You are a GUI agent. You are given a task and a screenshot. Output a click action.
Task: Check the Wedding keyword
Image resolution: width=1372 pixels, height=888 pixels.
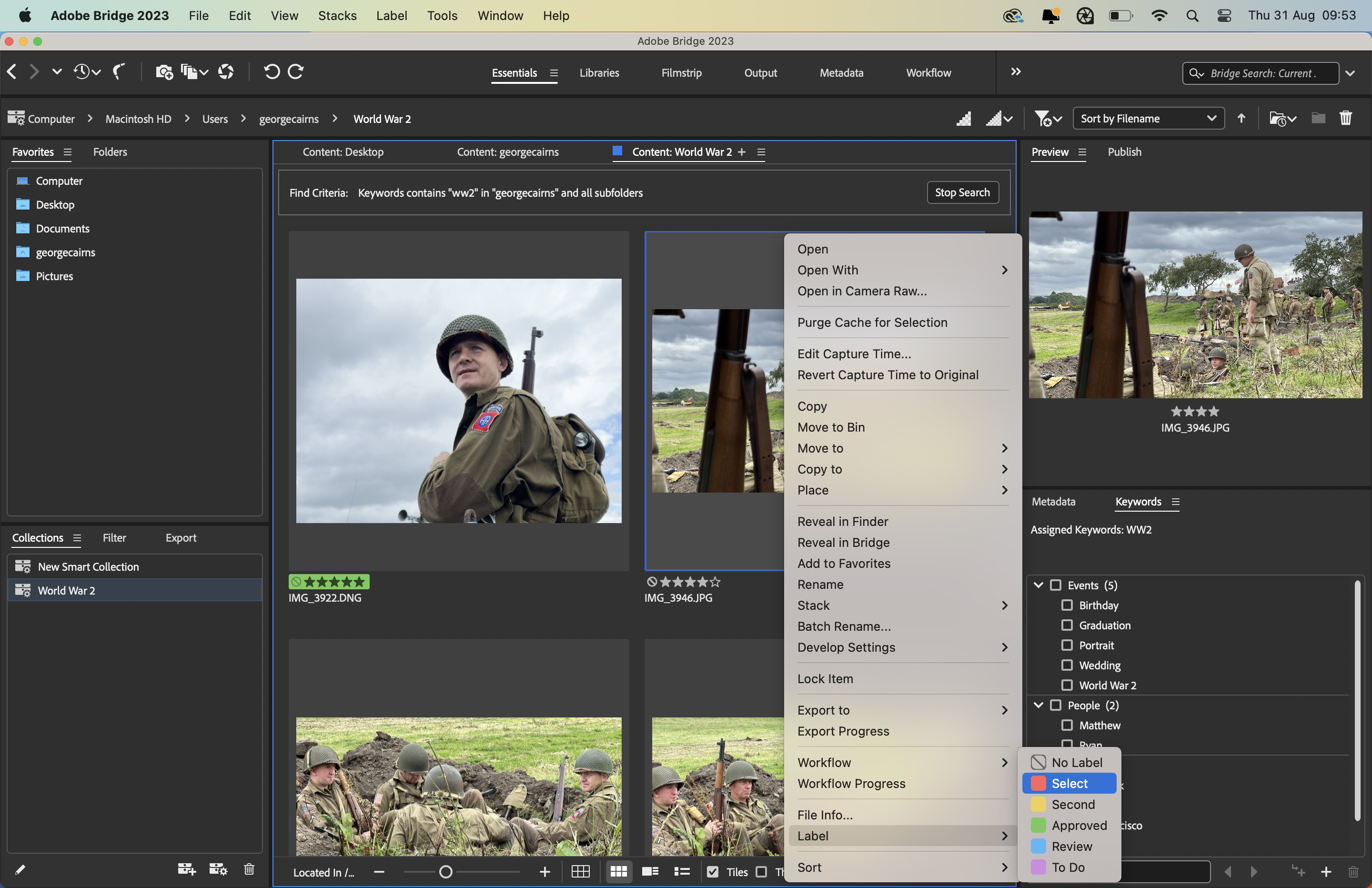pyautogui.click(x=1067, y=666)
